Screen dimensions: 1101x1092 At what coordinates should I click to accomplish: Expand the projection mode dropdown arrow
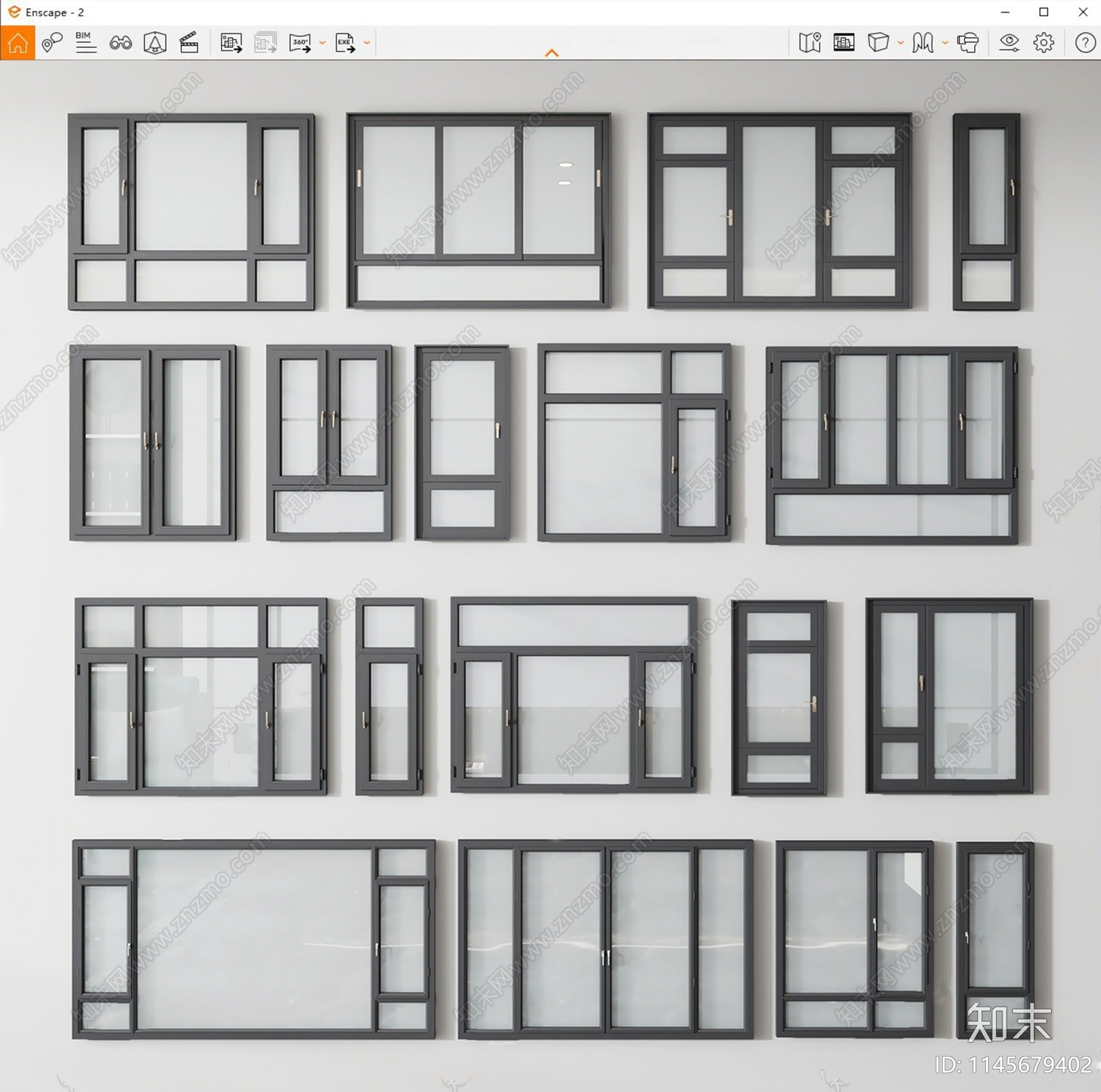tap(900, 43)
